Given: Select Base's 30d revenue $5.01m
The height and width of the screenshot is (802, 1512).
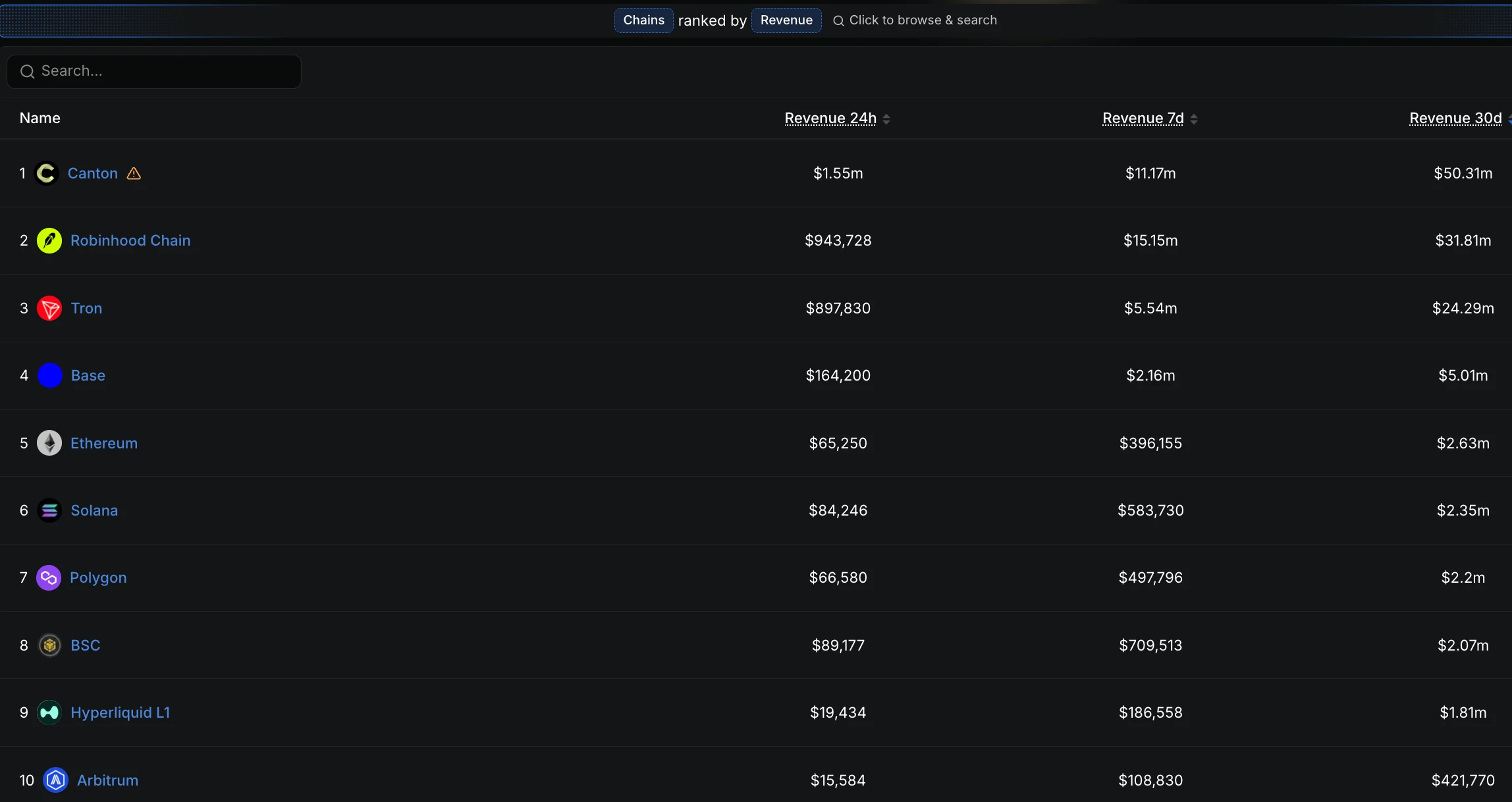Looking at the screenshot, I should (x=1463, y=375).
